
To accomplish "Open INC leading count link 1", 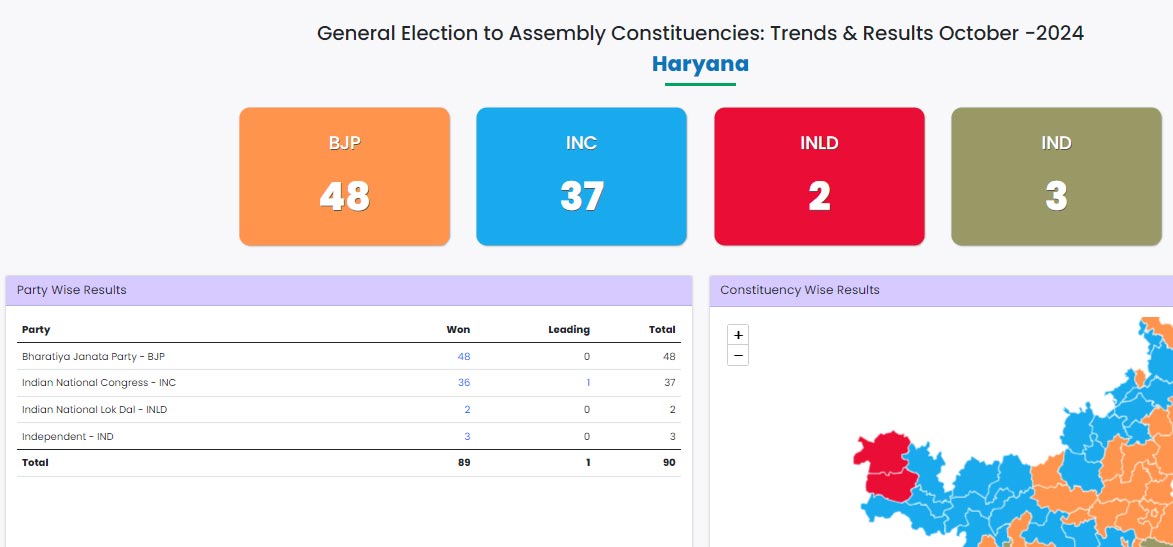I will click(x=588, y=382).
